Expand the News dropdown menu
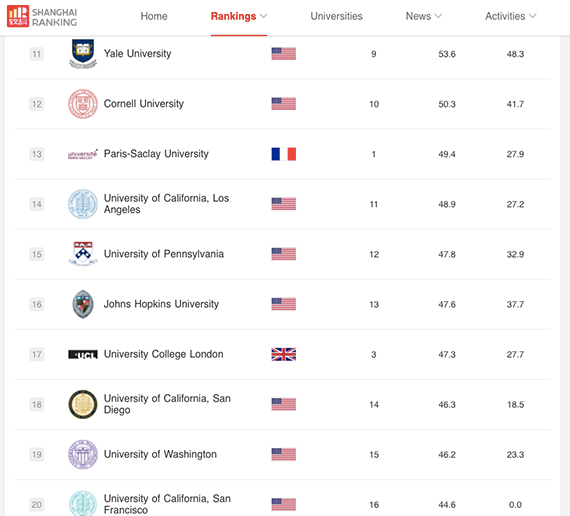This screenshot has height=516, width=570. [x=424, y=16]
